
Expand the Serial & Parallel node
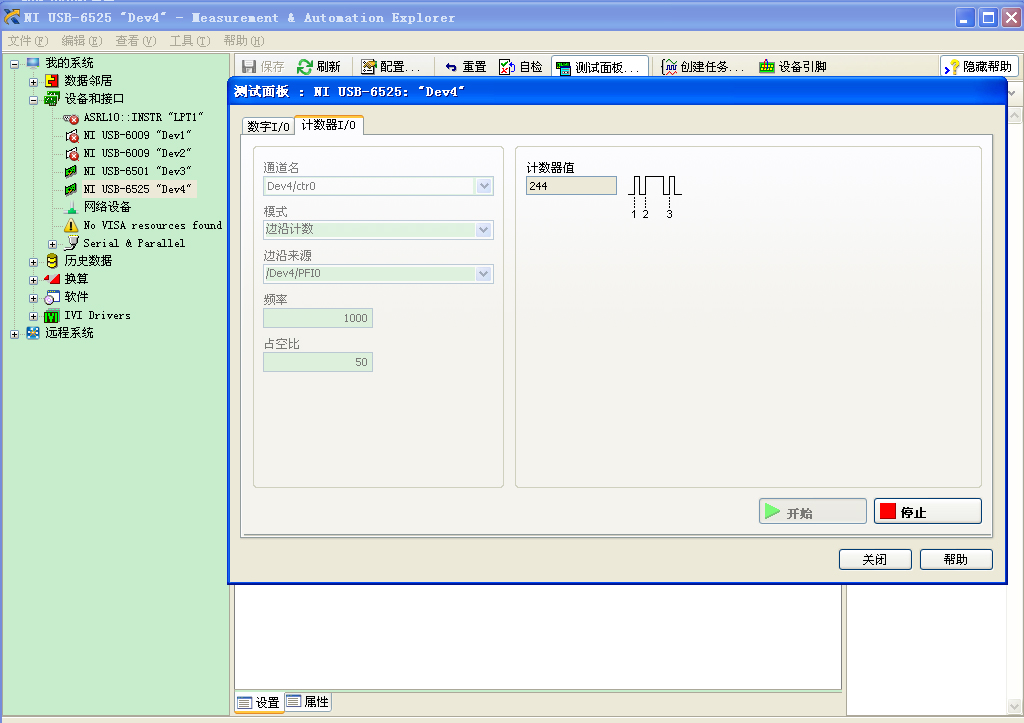[52, 244]
